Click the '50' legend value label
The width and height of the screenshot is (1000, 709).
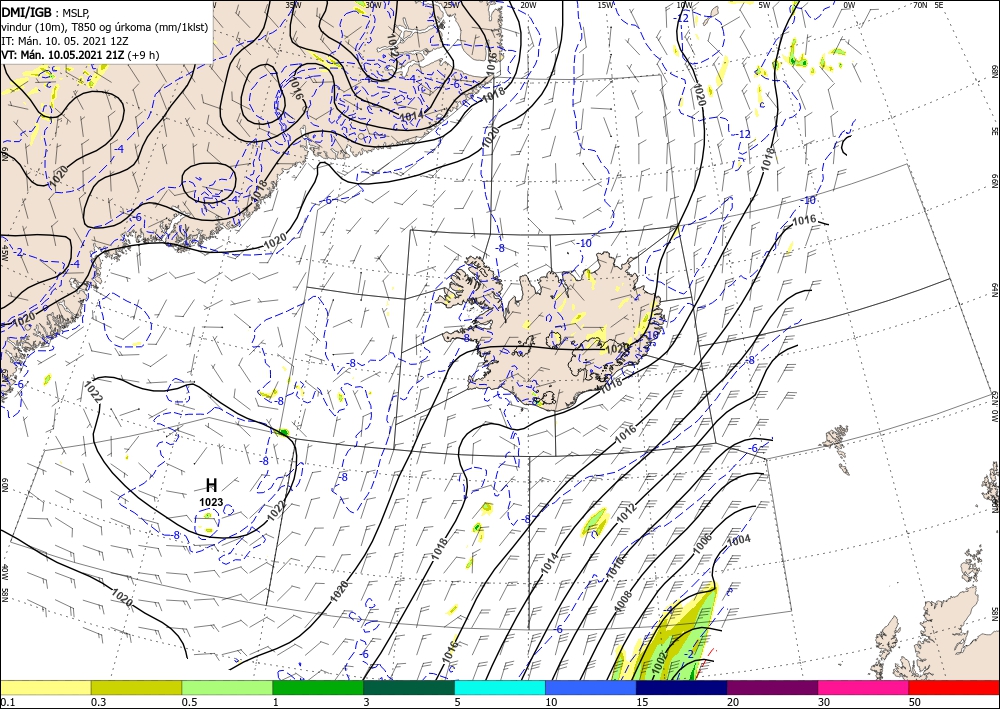click(915, 702)
